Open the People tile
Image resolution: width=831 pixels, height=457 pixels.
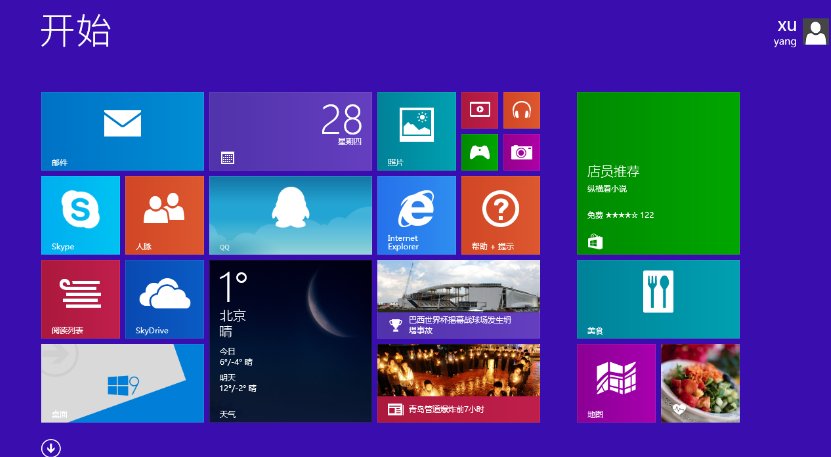164,215
